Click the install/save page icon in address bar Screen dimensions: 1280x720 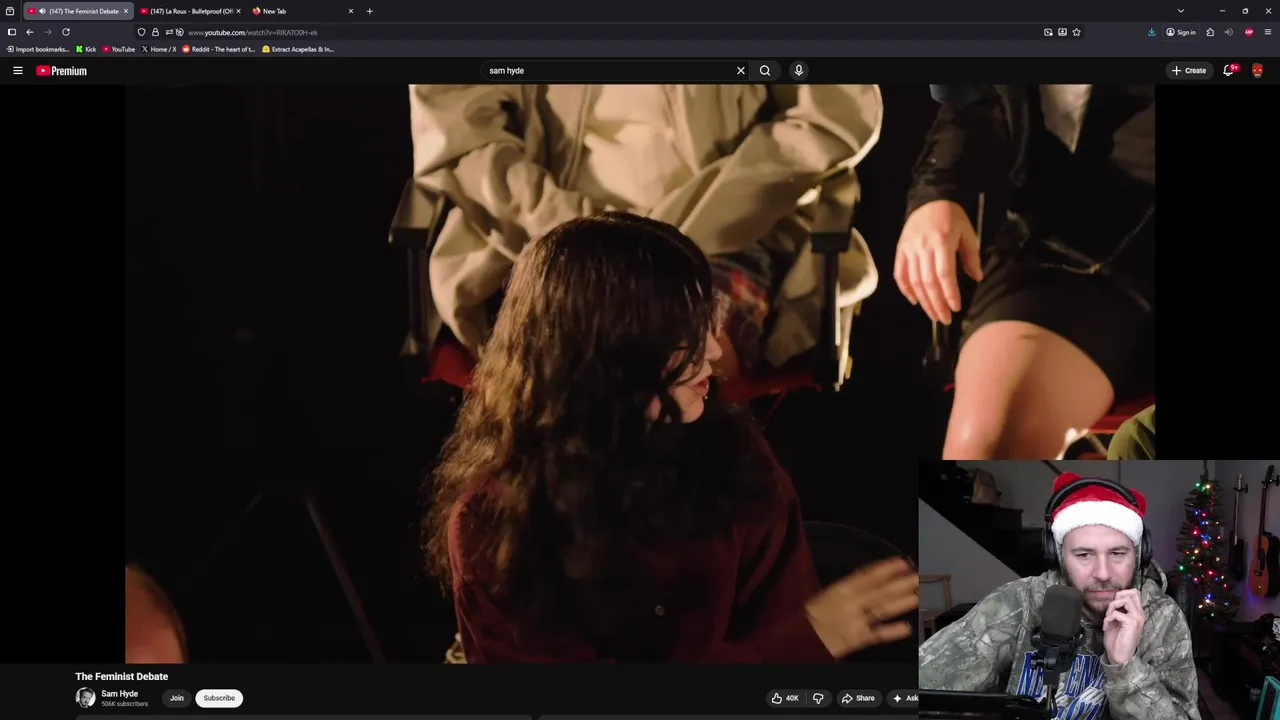pyautogui.click(x=1062, y=32)
